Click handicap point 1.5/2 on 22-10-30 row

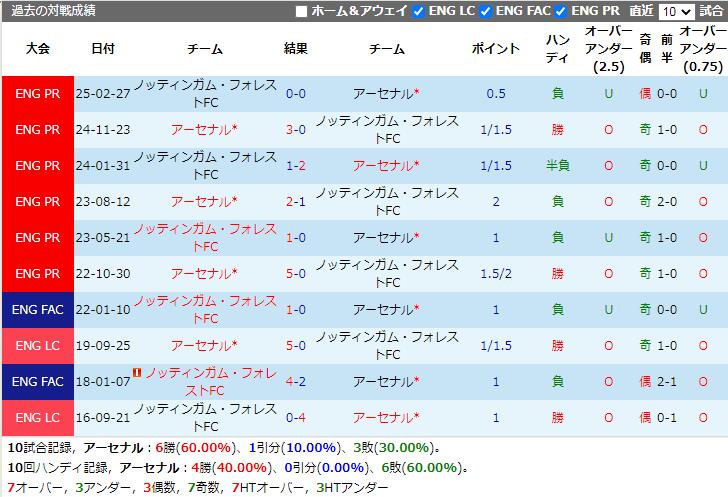click(x=496, y=274)
